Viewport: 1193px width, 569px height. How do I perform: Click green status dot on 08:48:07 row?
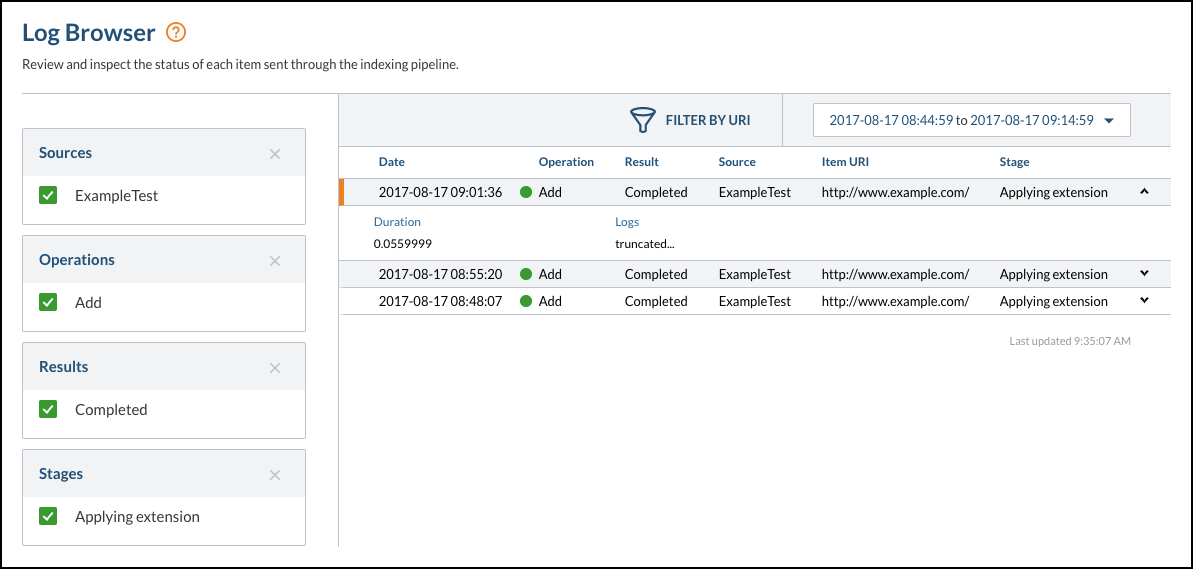526,301
